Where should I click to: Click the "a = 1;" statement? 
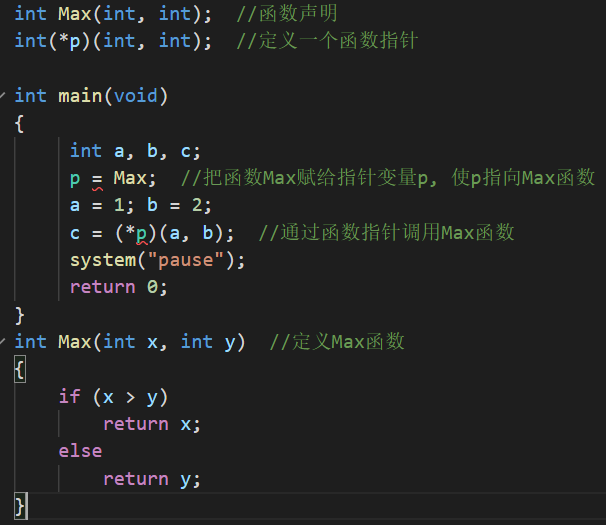pos(102,205)
